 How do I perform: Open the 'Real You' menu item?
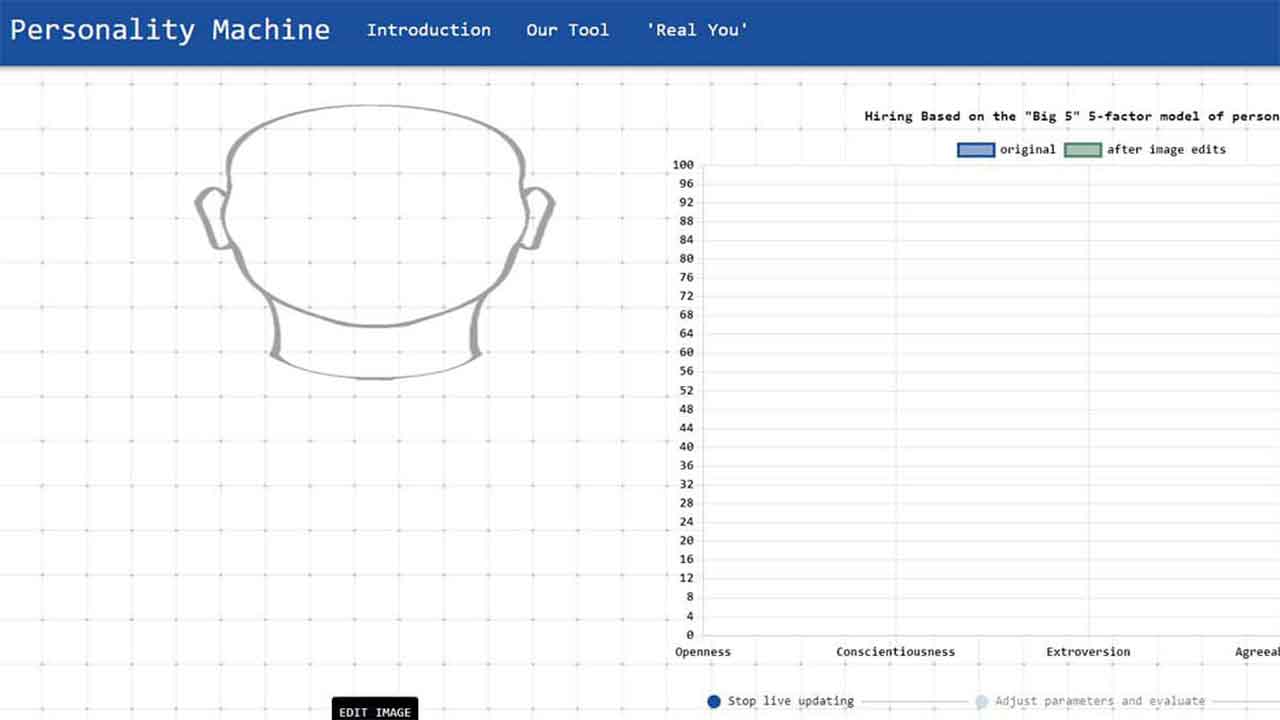pos(697,30)
